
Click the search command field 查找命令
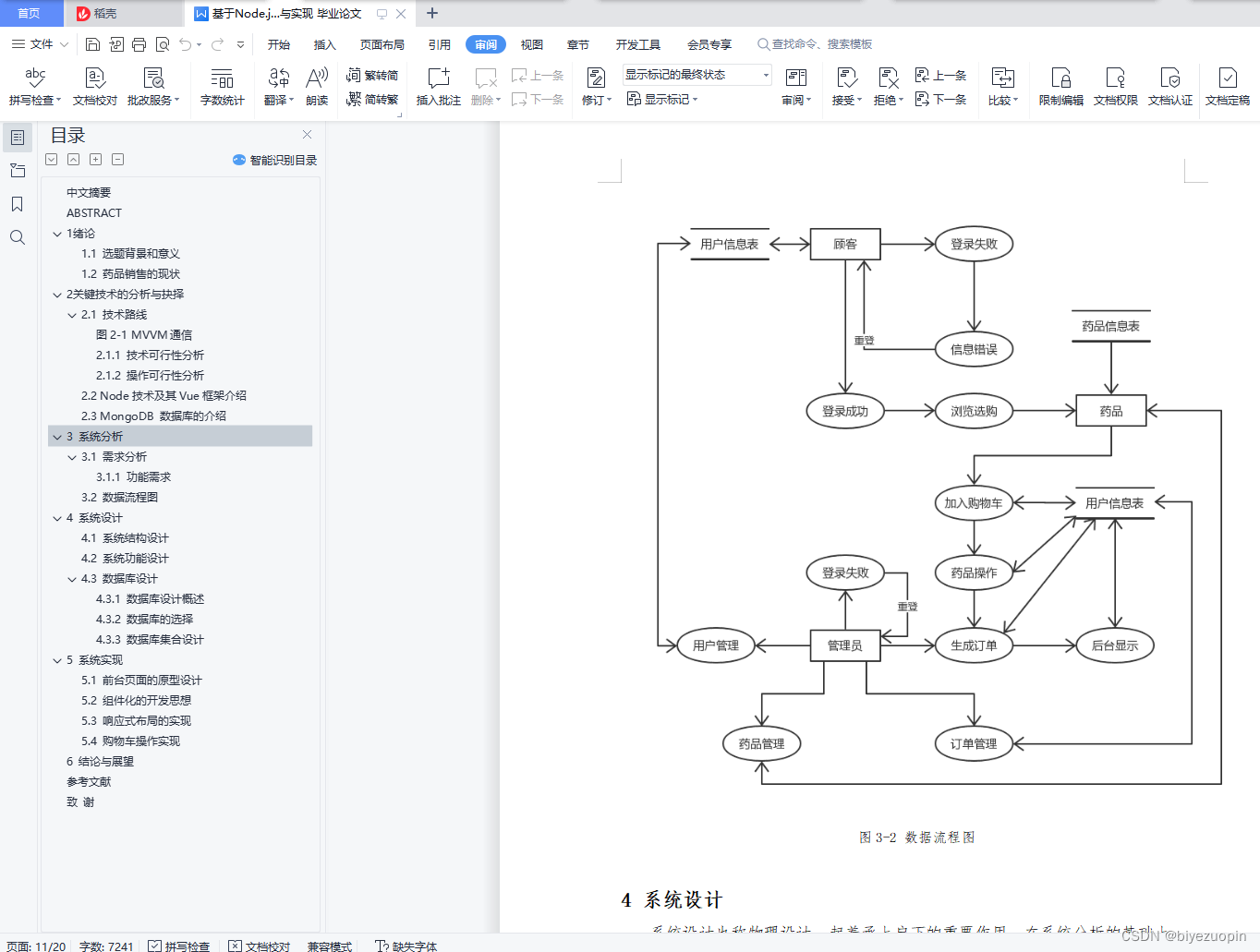pos(815,44)
